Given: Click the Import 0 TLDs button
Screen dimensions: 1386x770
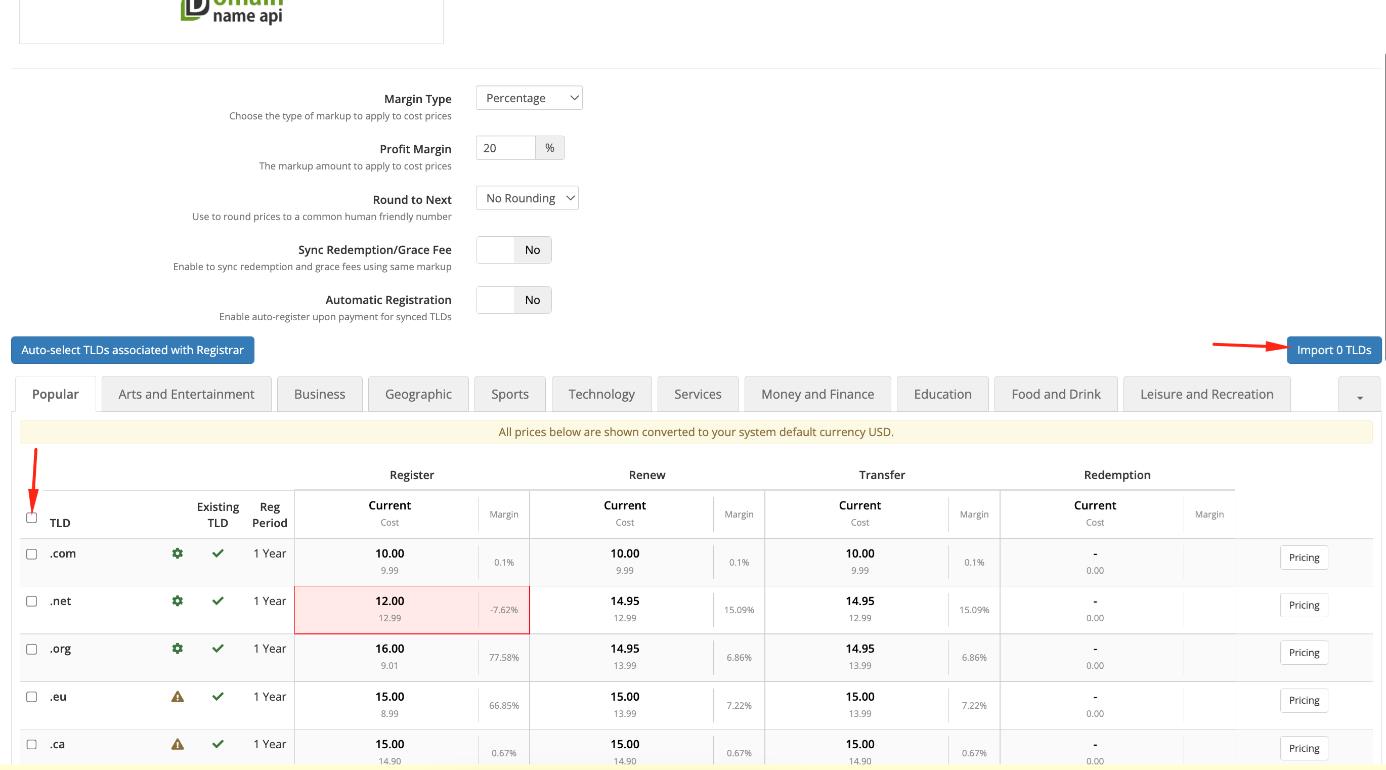Looking at the screenshot, I should 1333,350.
